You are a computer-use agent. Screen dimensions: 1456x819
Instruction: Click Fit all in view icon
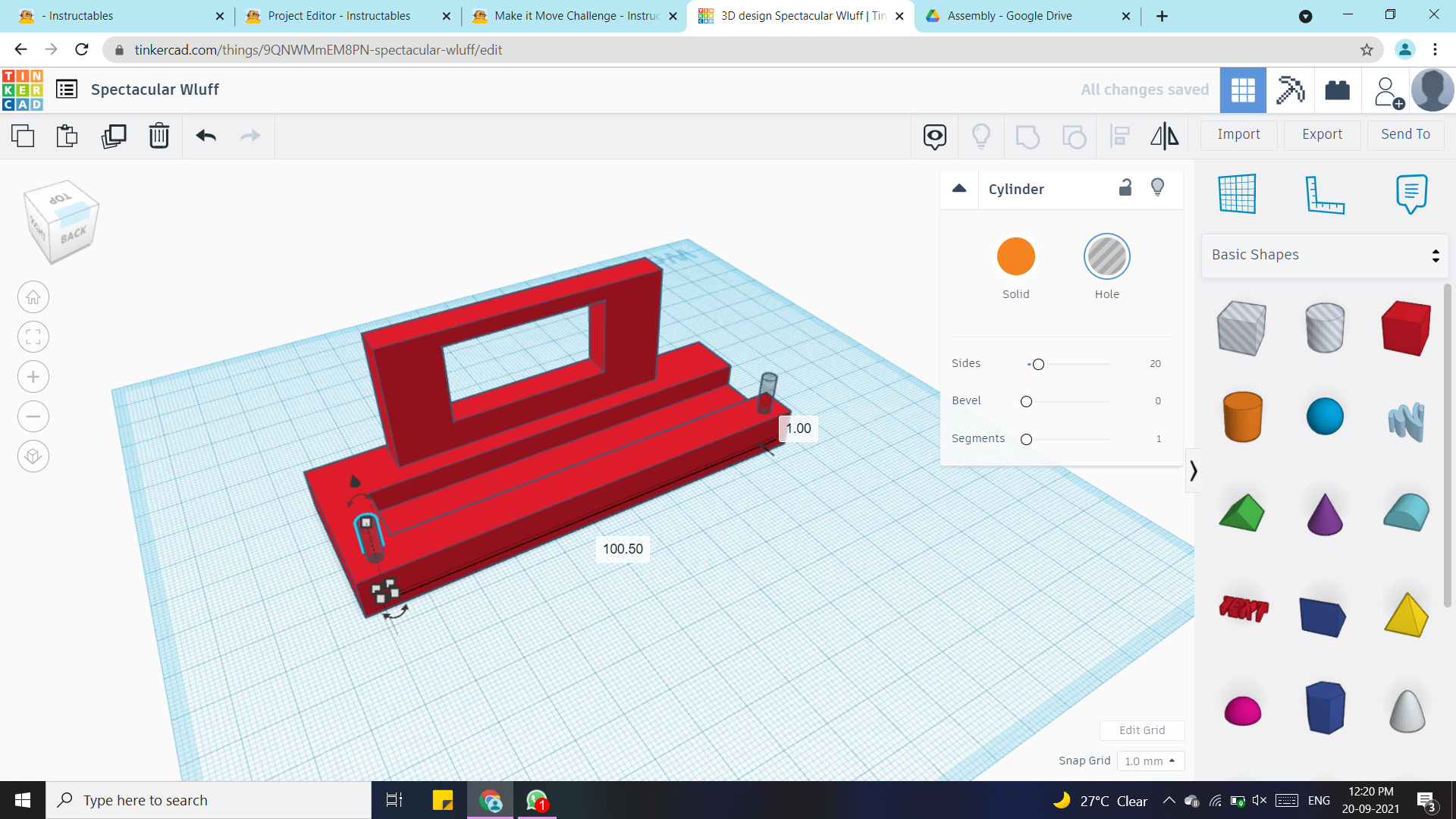click(33, 337)
